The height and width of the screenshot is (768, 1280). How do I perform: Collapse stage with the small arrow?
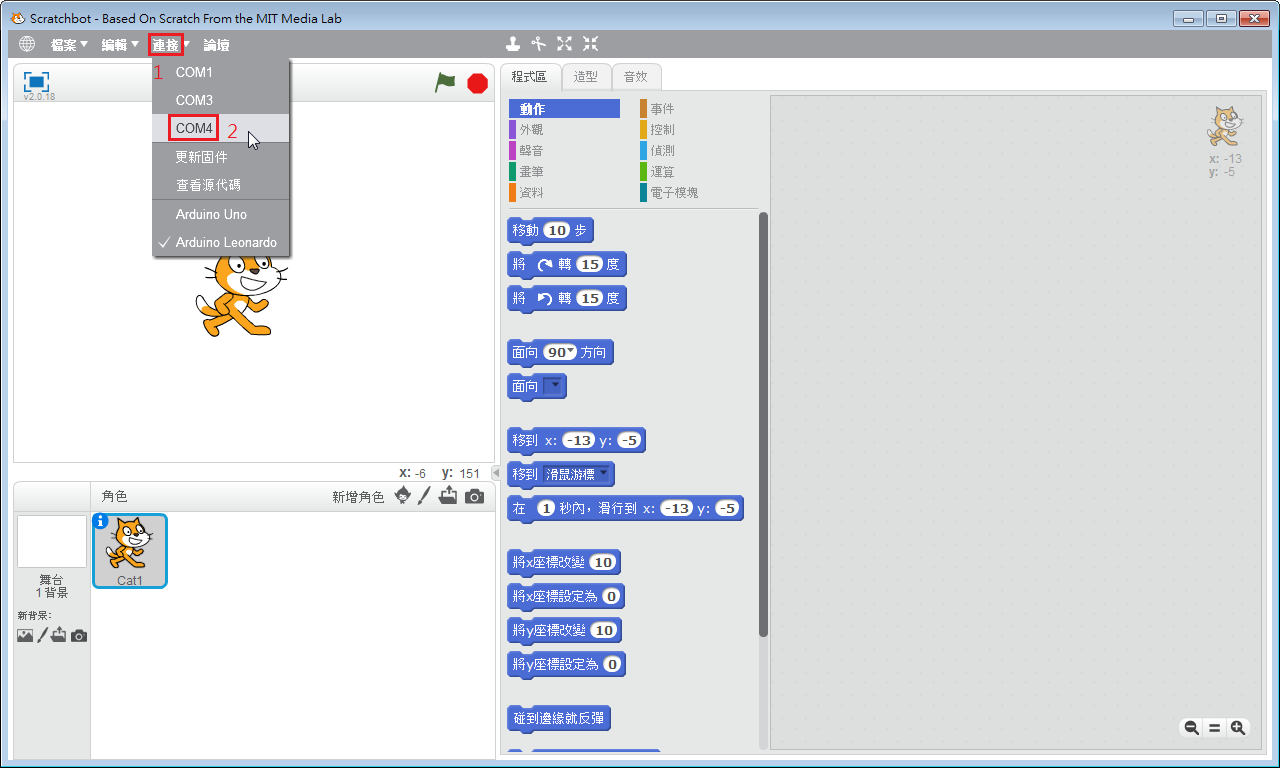(x=496, y=473)
